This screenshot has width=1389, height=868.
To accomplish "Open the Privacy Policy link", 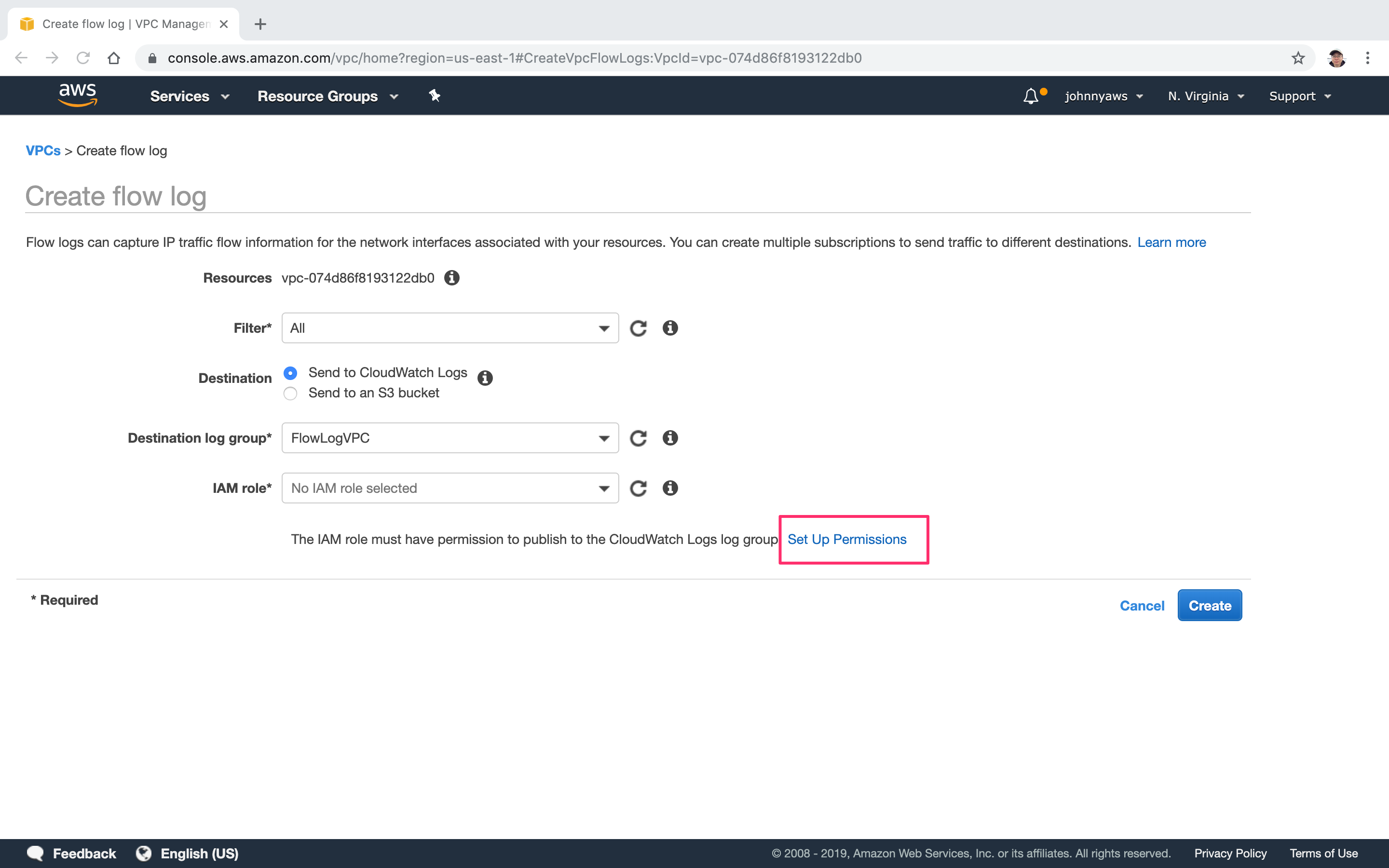I will point(1230,853).
